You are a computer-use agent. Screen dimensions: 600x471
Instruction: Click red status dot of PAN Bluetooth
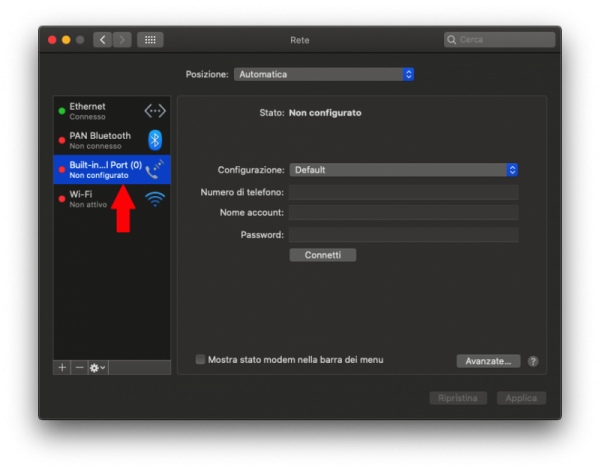coord(62,140)
